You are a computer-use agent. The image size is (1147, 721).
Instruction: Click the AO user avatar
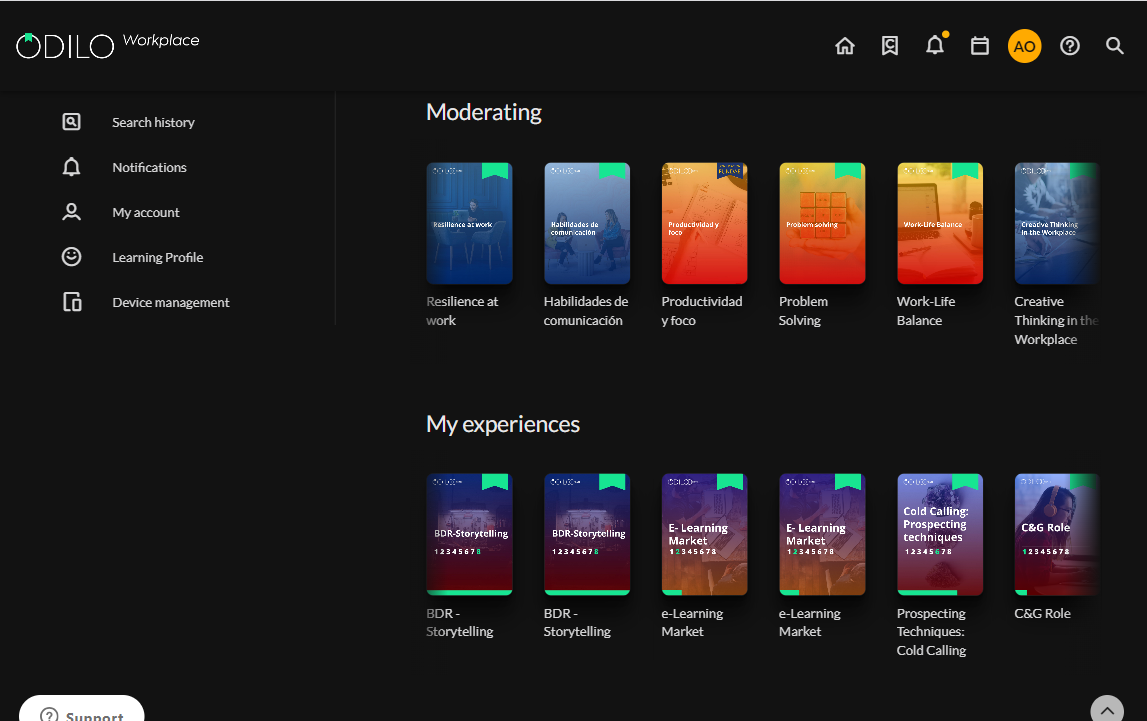(1024, 46)
